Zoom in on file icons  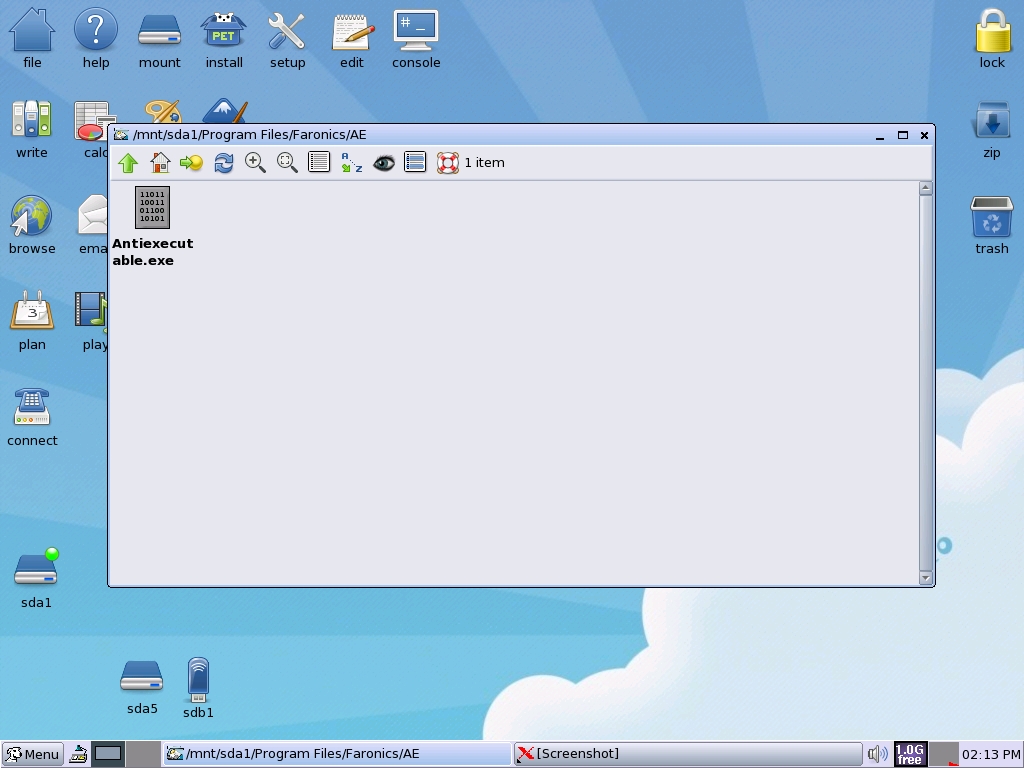pyautogui.click(x=255, y=163)
